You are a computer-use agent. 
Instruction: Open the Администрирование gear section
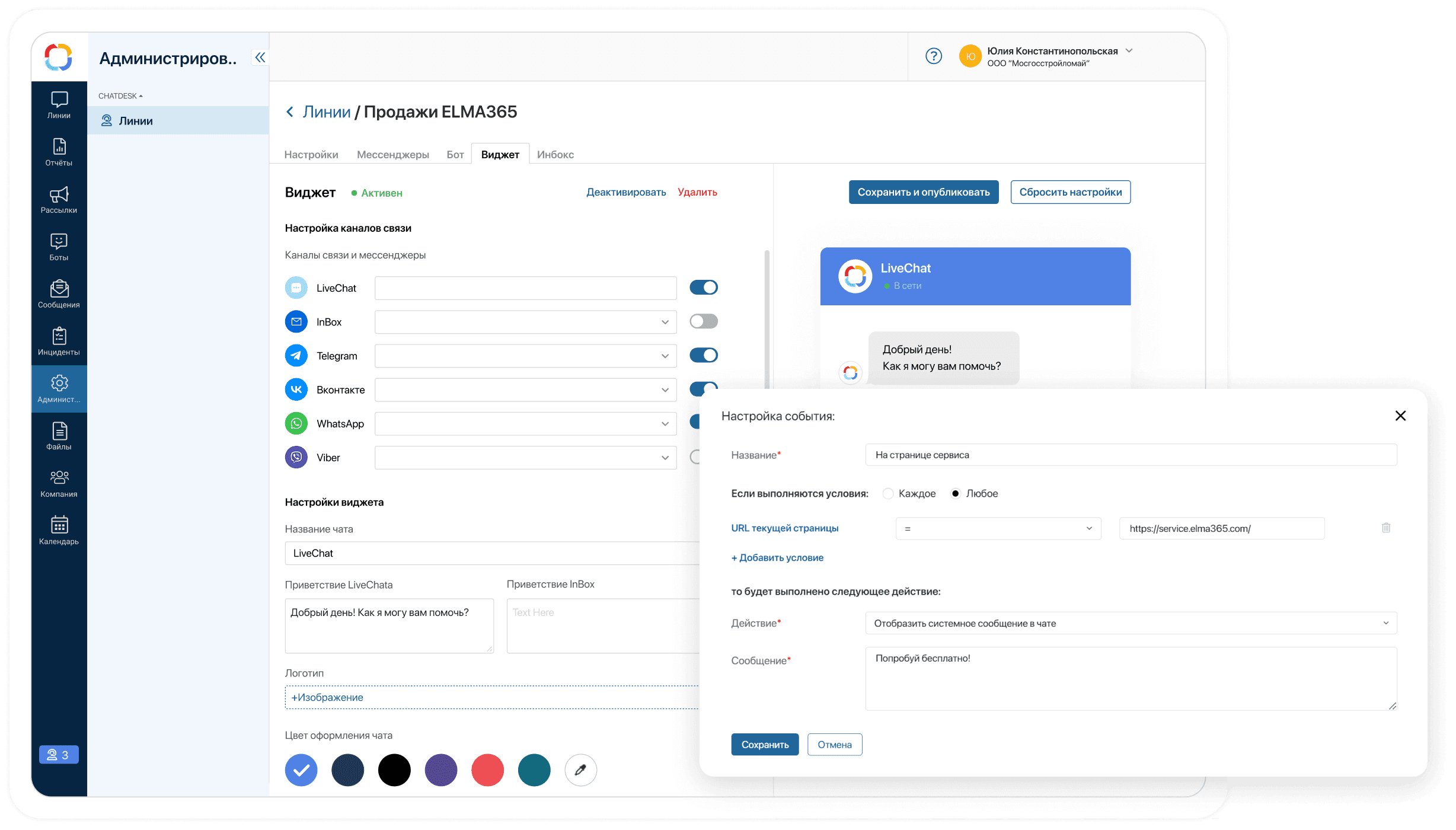59,389
